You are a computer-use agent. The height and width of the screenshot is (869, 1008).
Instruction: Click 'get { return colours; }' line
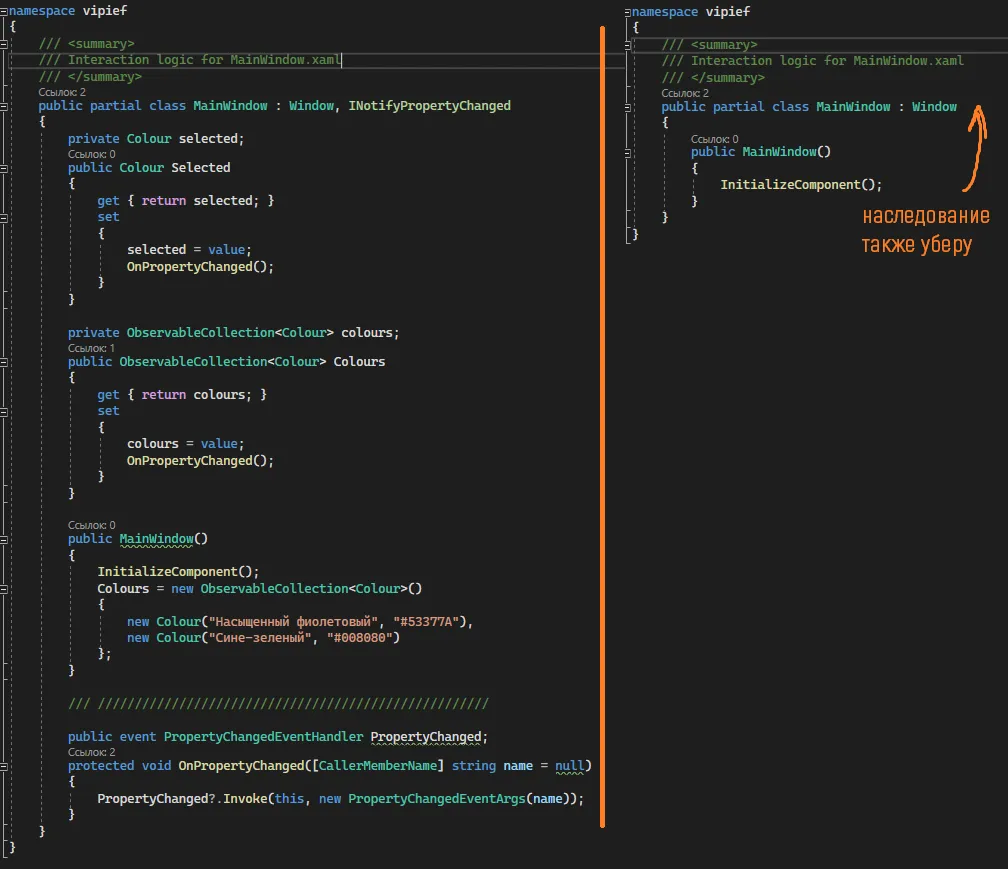182,395
